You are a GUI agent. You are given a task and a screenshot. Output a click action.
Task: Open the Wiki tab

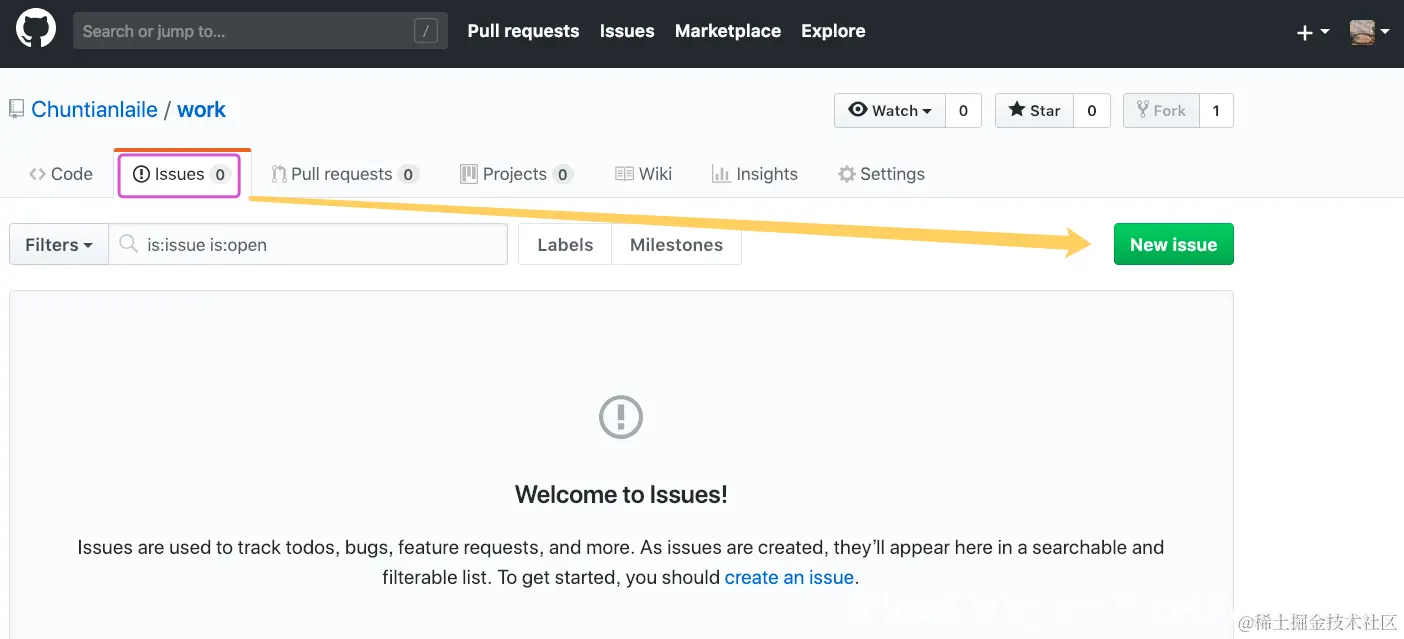click(643, 174)
